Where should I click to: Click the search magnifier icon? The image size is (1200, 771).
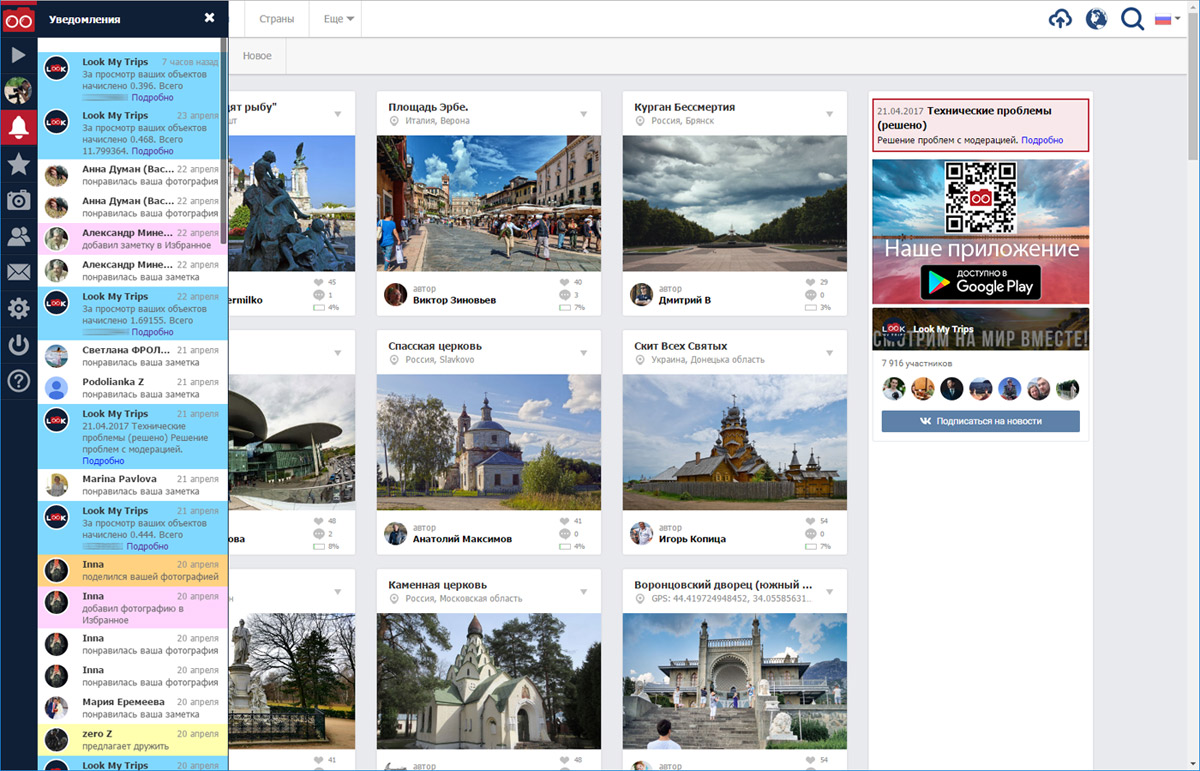click(1132, 19)
